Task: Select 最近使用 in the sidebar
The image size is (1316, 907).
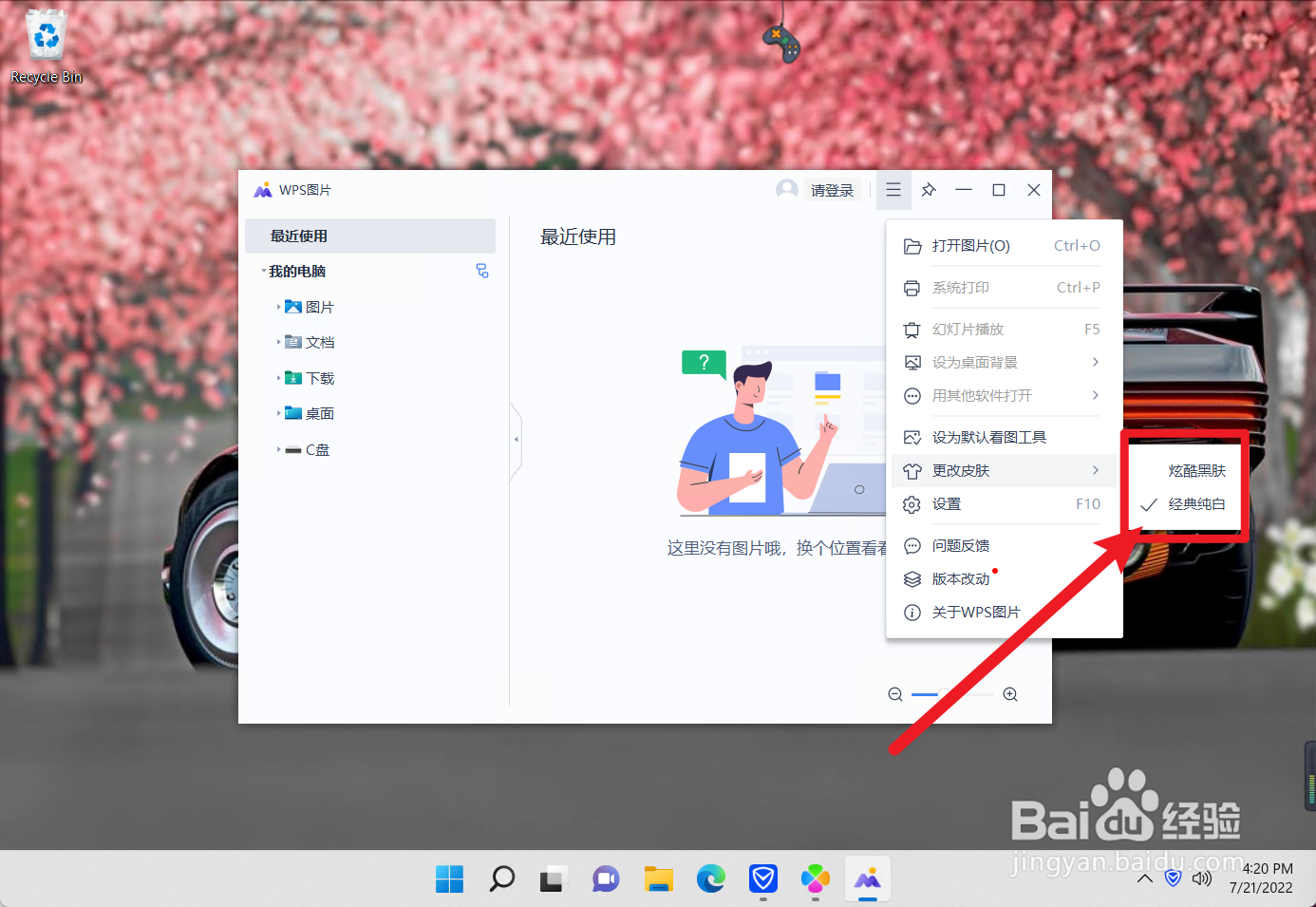Action: point(370,236)
